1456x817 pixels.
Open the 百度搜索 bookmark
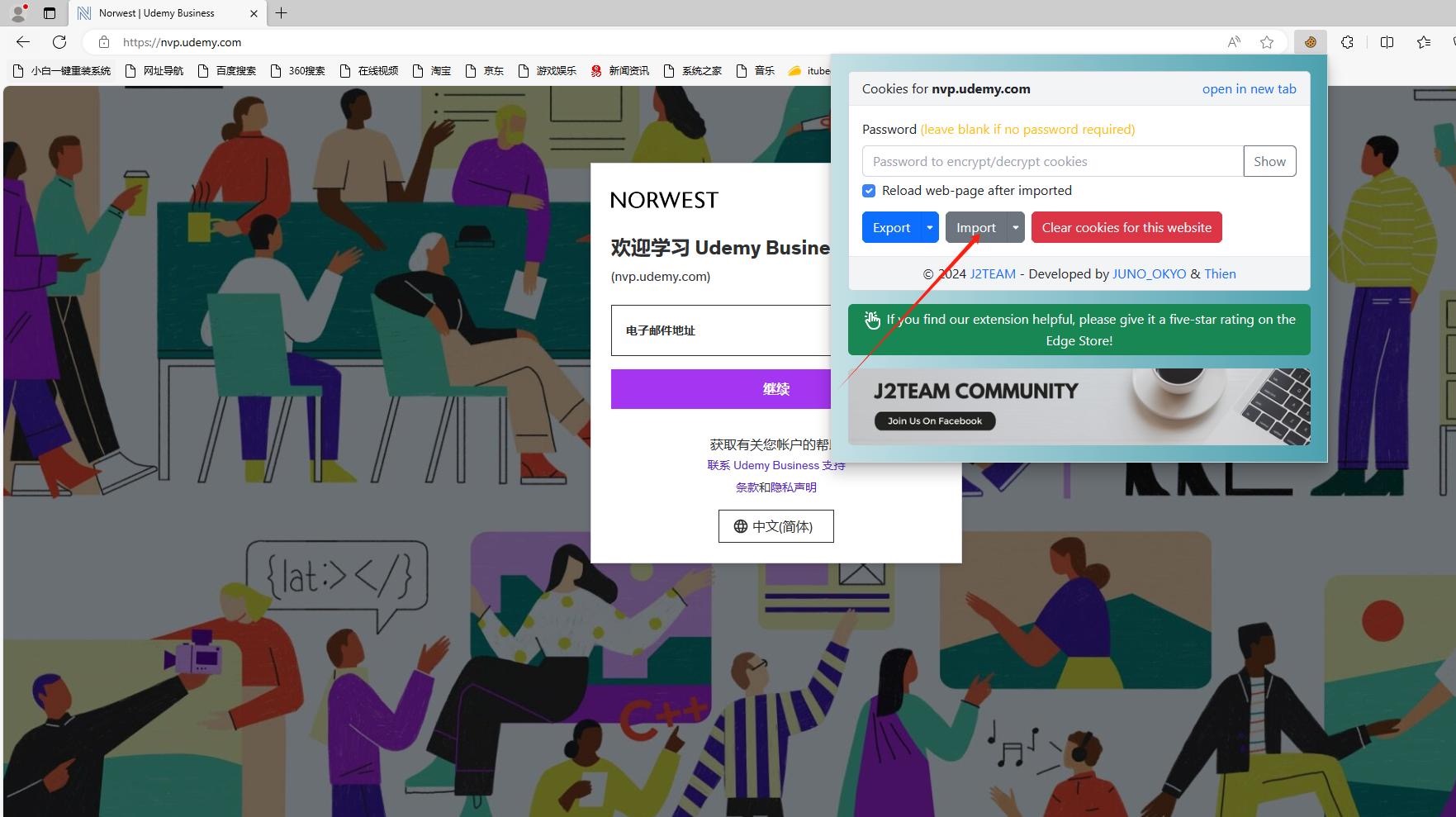227,71
